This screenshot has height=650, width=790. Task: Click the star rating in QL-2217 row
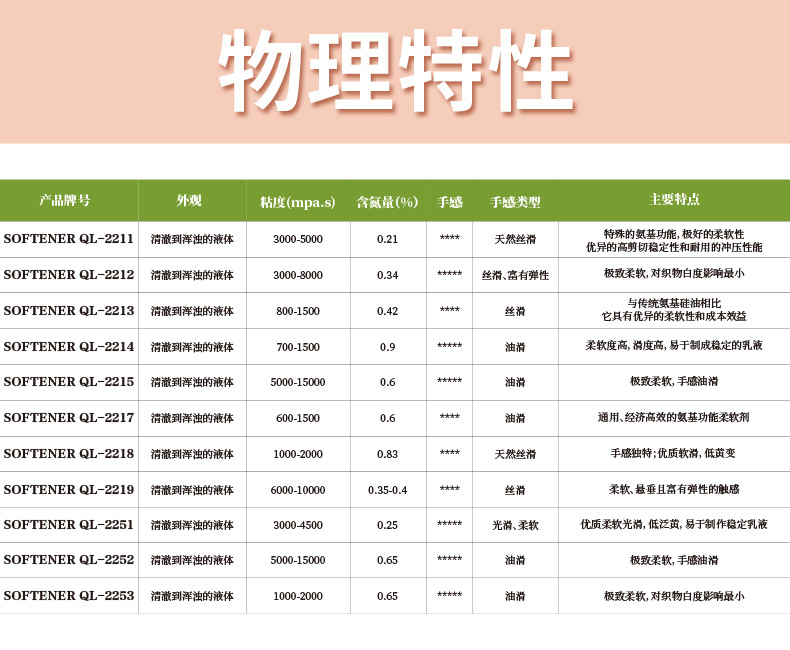pyautogui.click(x=449, y=416)
